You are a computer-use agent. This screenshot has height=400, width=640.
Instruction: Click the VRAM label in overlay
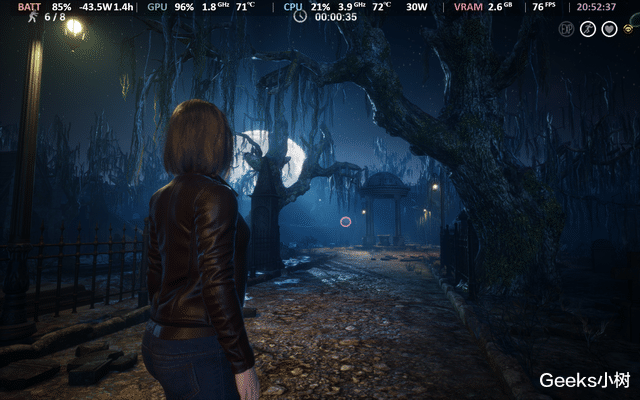(x=468, y=7)
